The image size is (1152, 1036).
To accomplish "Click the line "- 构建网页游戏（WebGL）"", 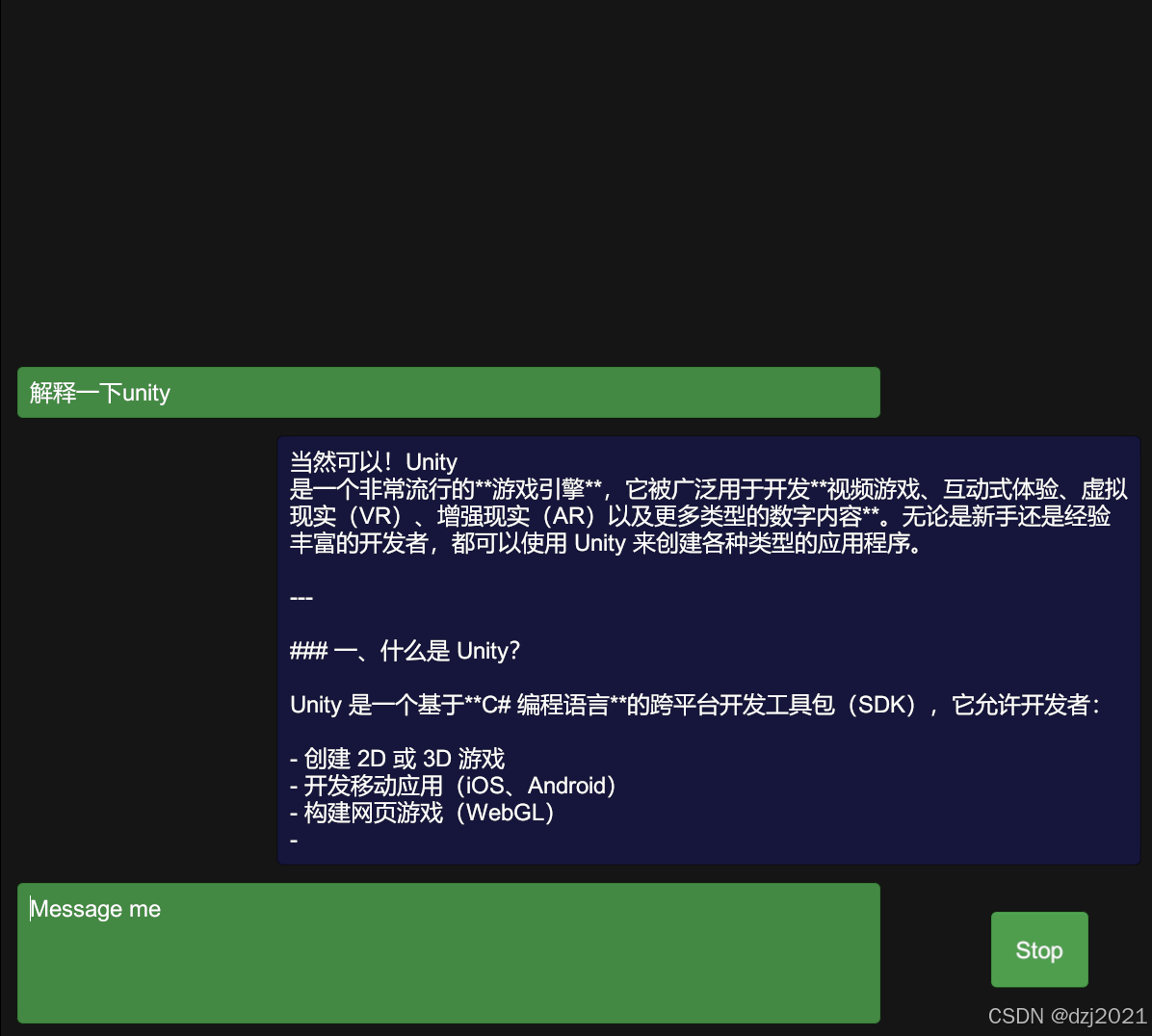I will 422,813.
